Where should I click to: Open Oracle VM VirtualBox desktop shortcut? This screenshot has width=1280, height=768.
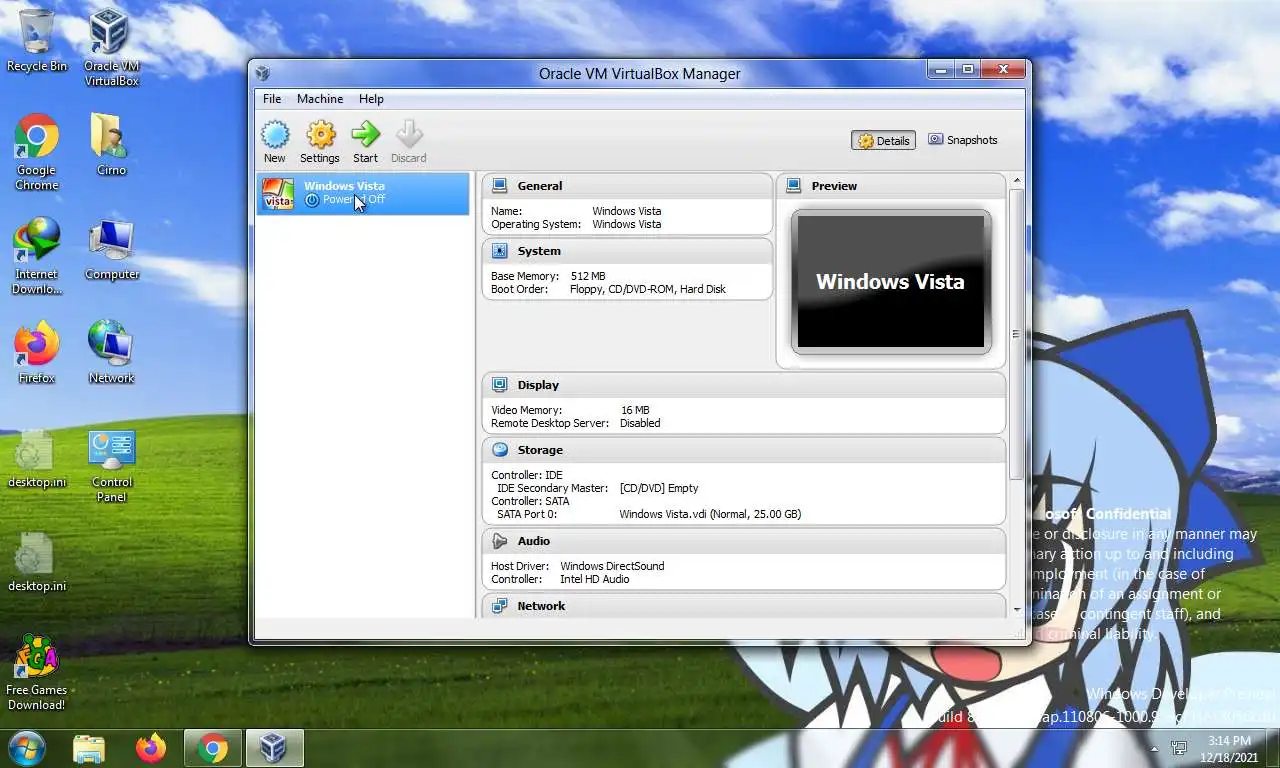pyautogui.click(x=111, y=47)
